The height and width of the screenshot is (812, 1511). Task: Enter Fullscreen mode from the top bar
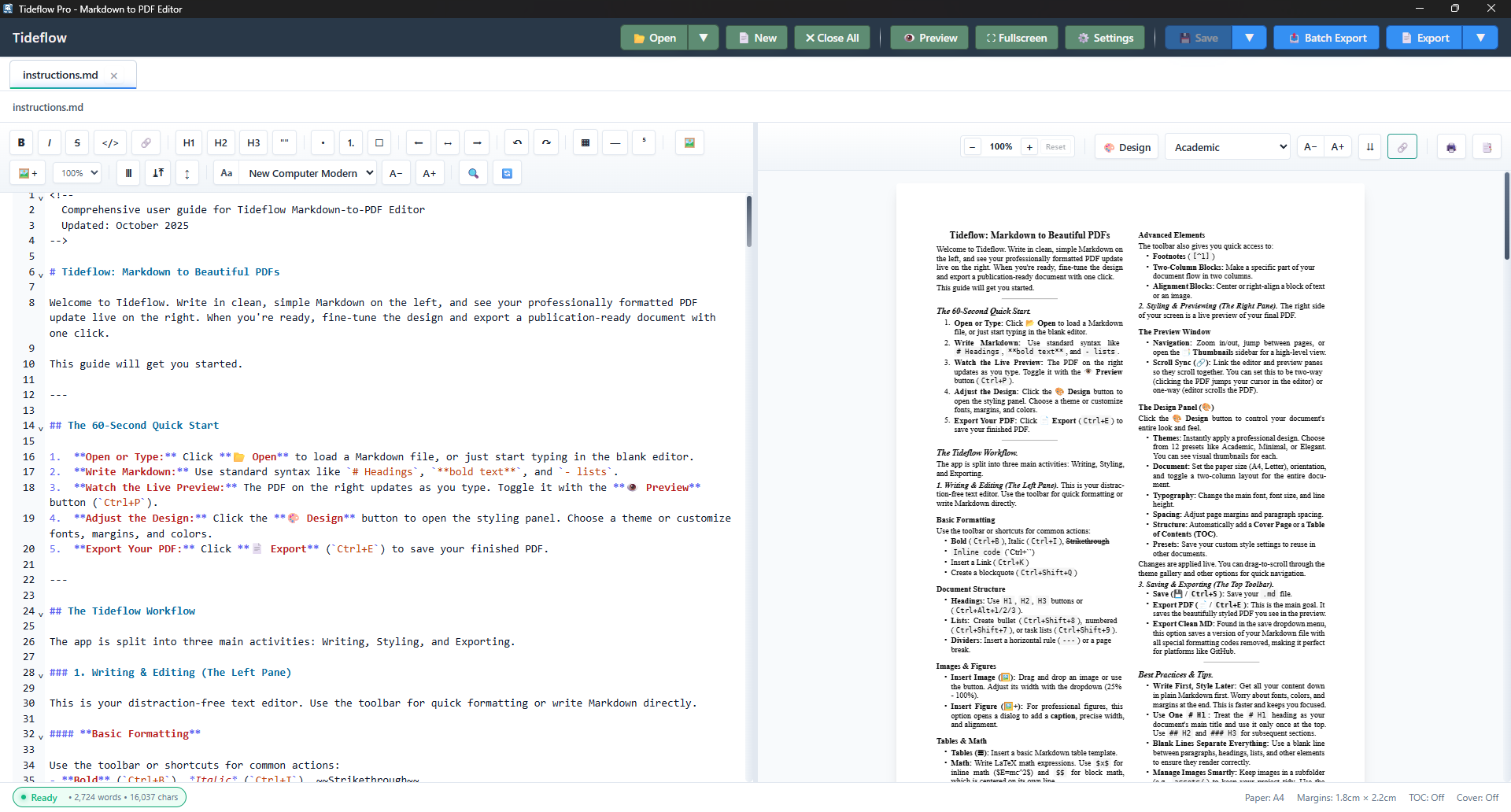coord(1016,37)
